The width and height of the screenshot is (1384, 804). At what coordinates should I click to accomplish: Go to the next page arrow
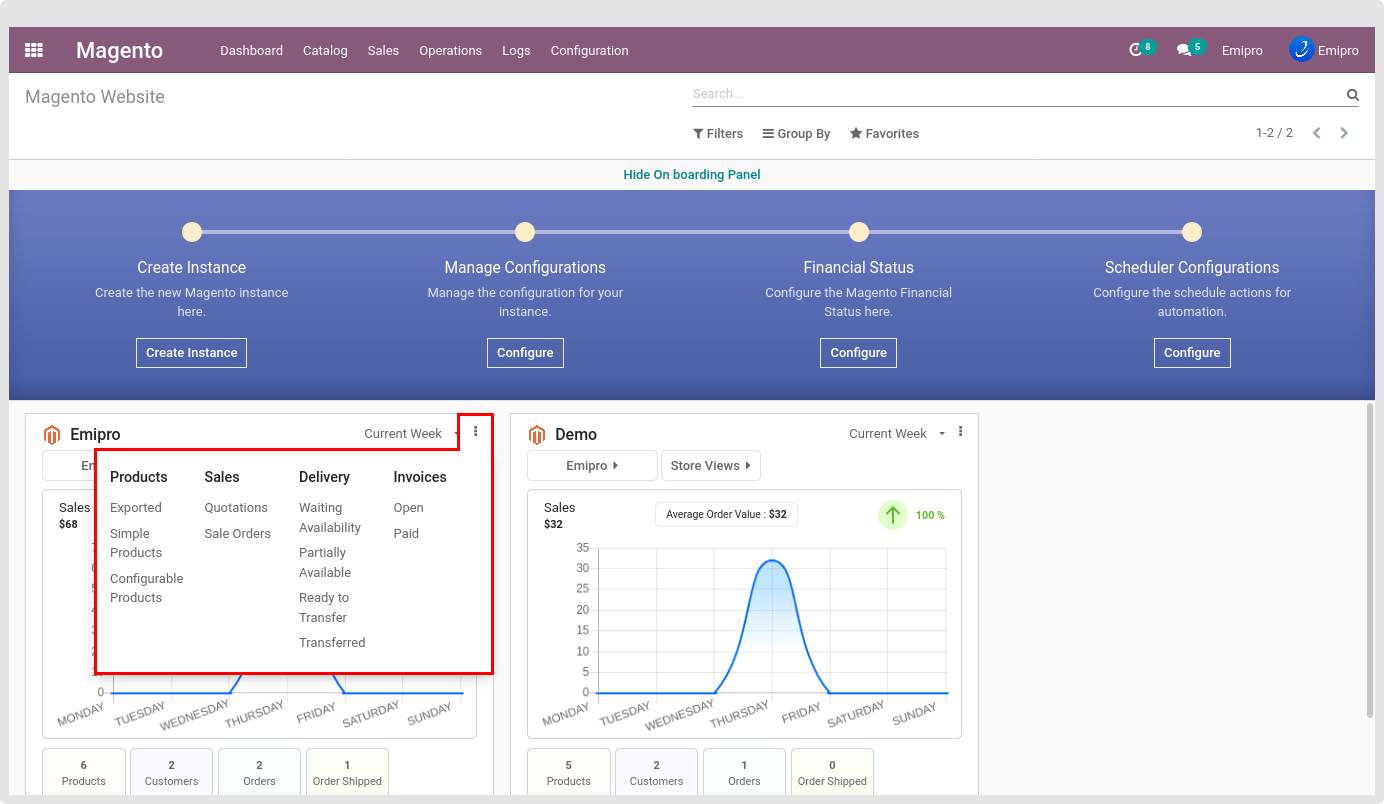pyautogui.click(x=1344, y=133)
